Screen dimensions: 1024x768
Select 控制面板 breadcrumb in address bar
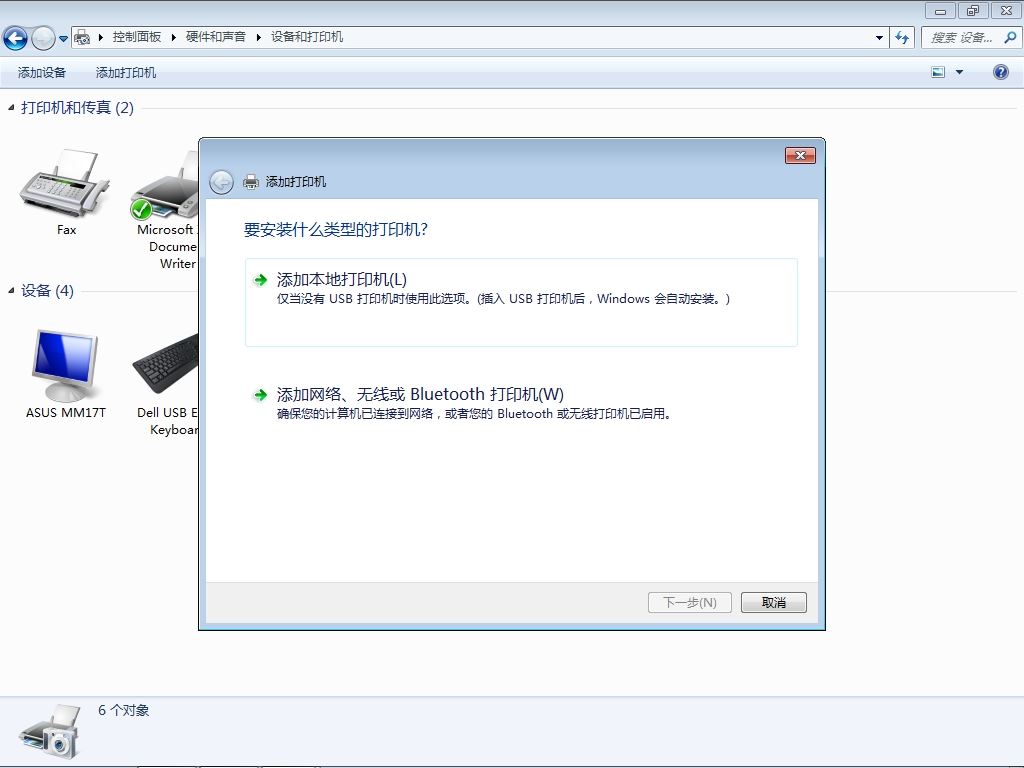tap(136, 37)
